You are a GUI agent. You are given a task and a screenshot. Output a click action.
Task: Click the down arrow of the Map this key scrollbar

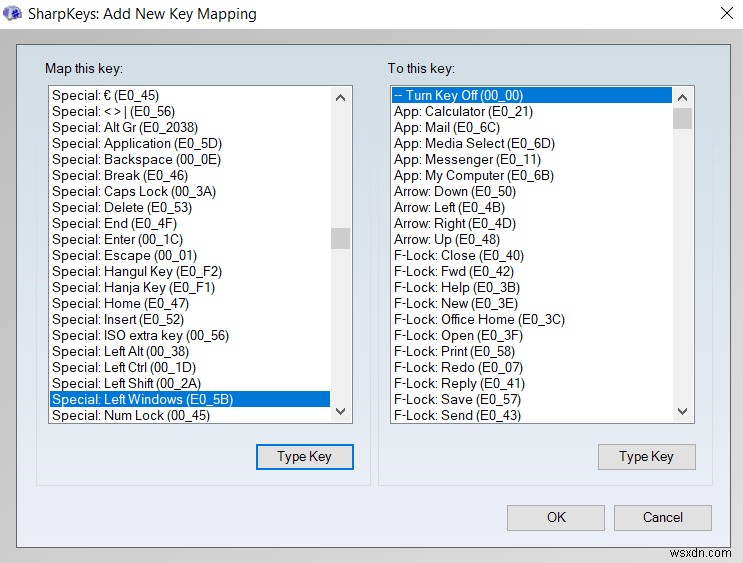click(340, 411)
